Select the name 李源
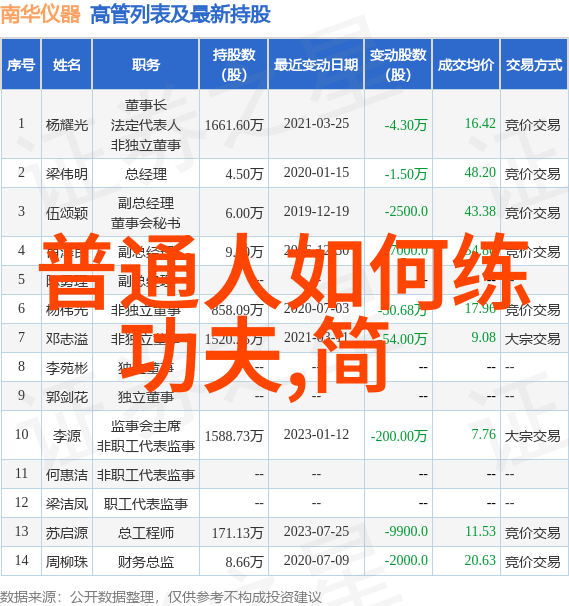Viewport: 569px width, 606px height. (67, 436)
